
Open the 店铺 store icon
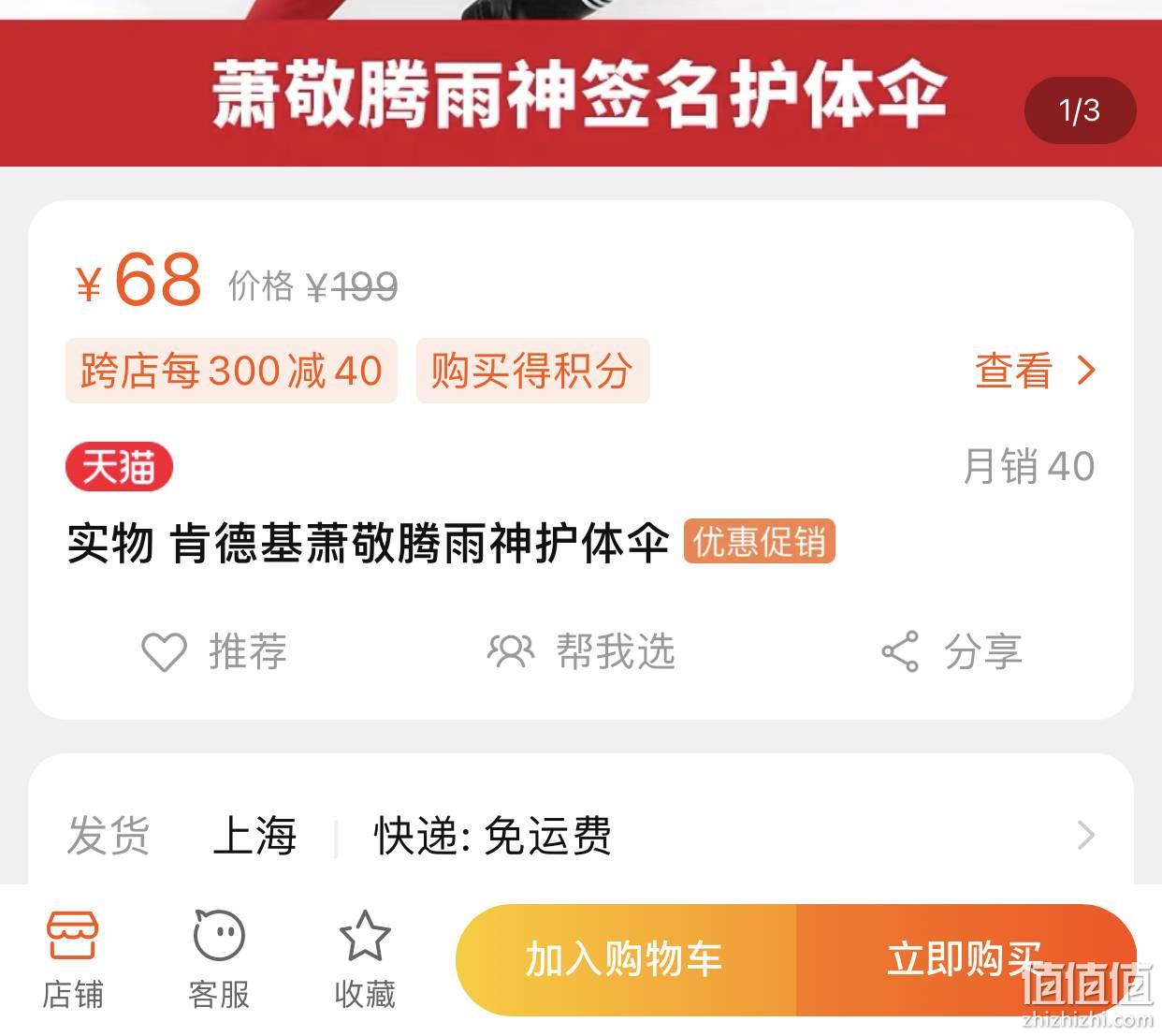point(73,935)
